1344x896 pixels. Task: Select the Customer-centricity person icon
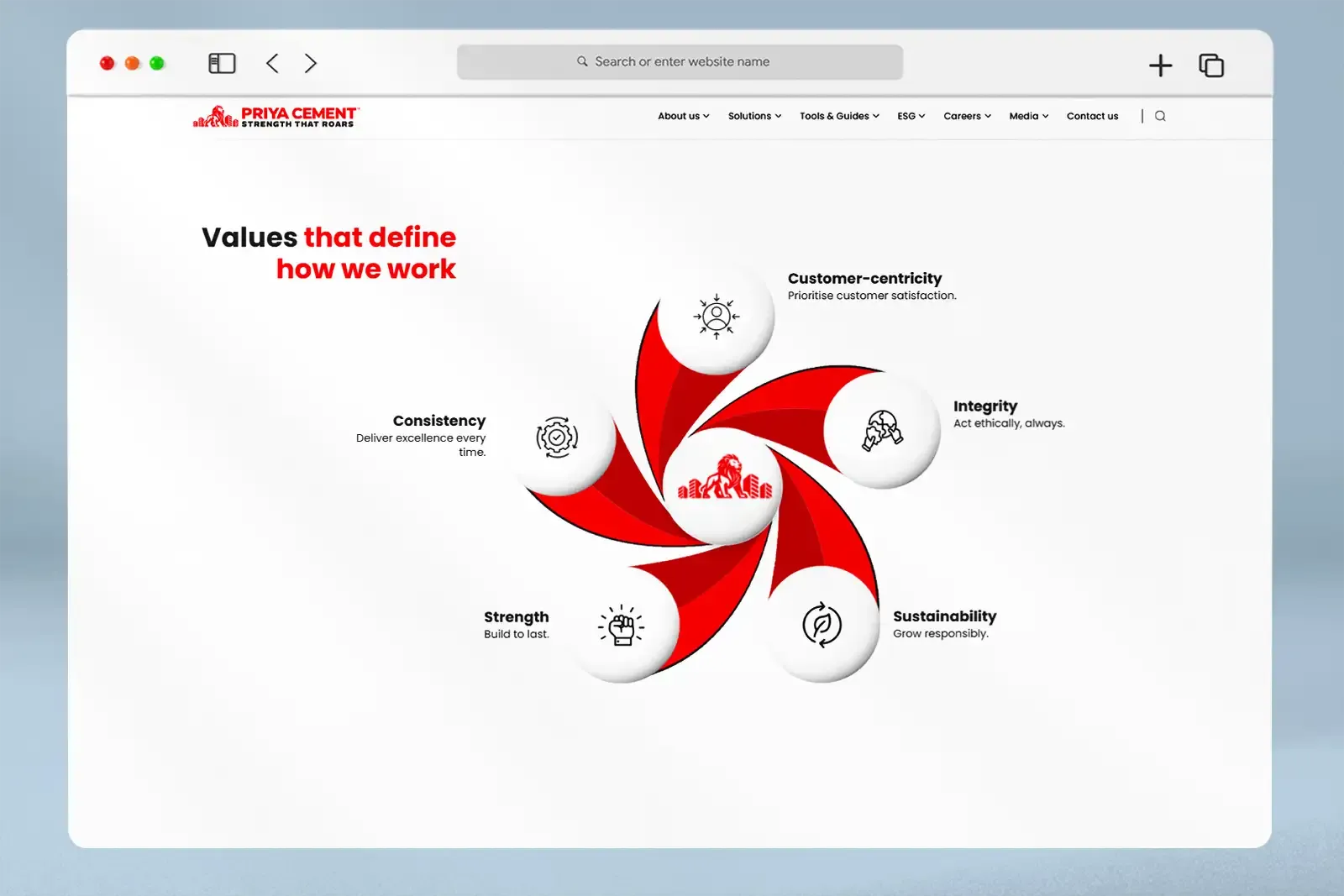click(717, 317)
